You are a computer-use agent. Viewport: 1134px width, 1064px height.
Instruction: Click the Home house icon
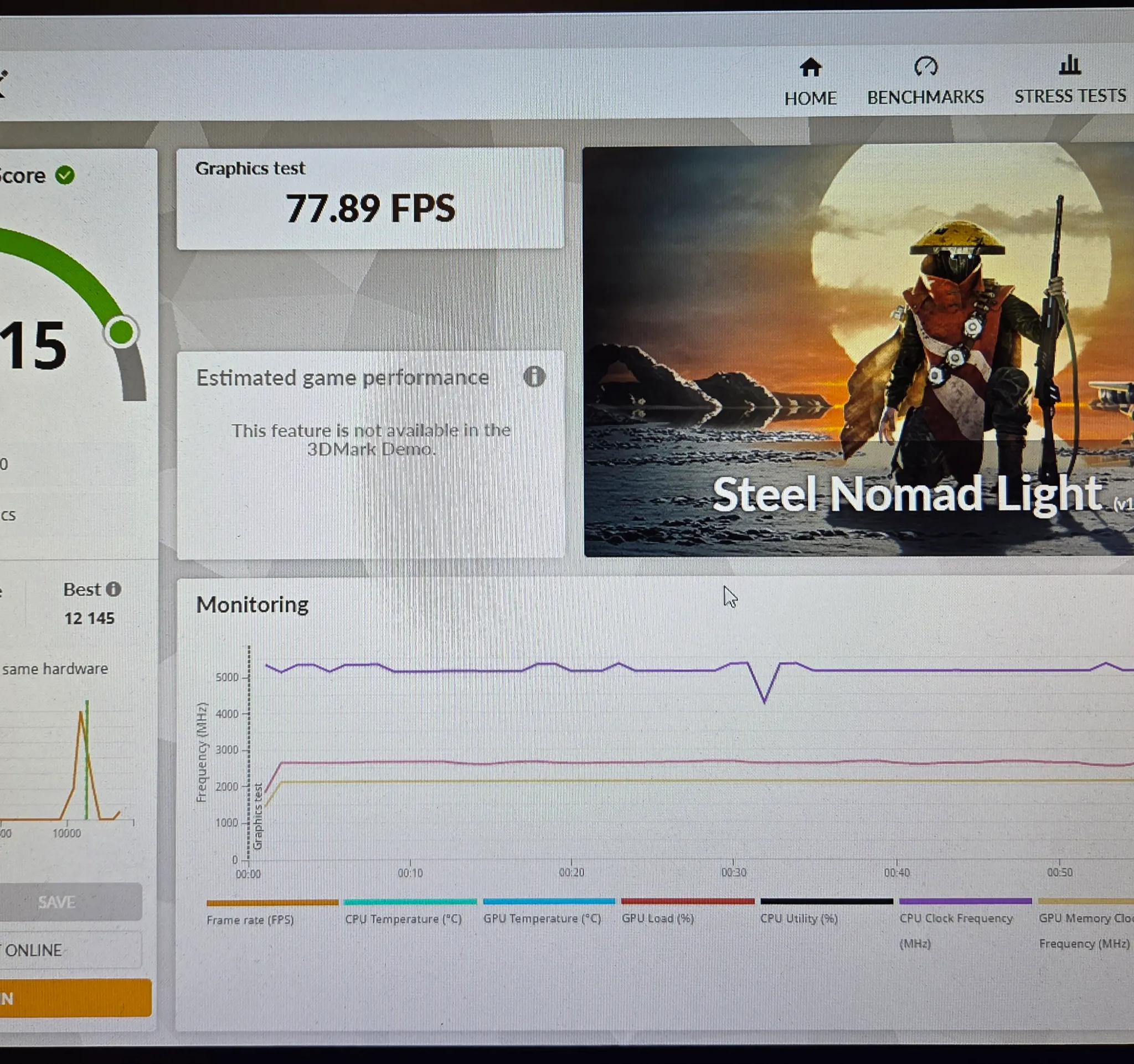[x=810, y=68]
